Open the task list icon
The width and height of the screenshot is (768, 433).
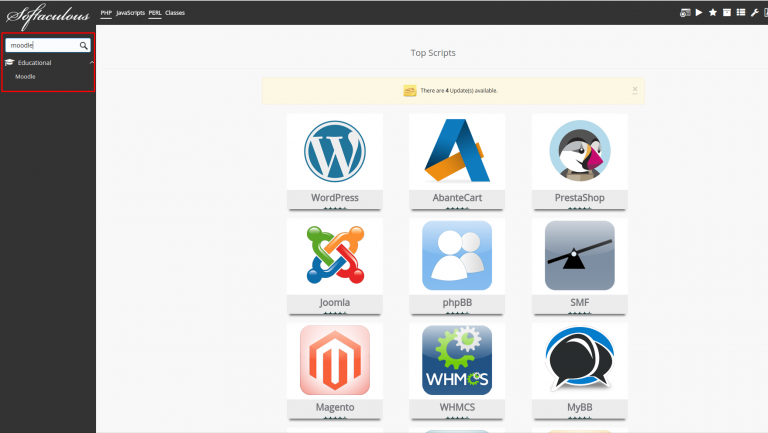click(741, 12)
